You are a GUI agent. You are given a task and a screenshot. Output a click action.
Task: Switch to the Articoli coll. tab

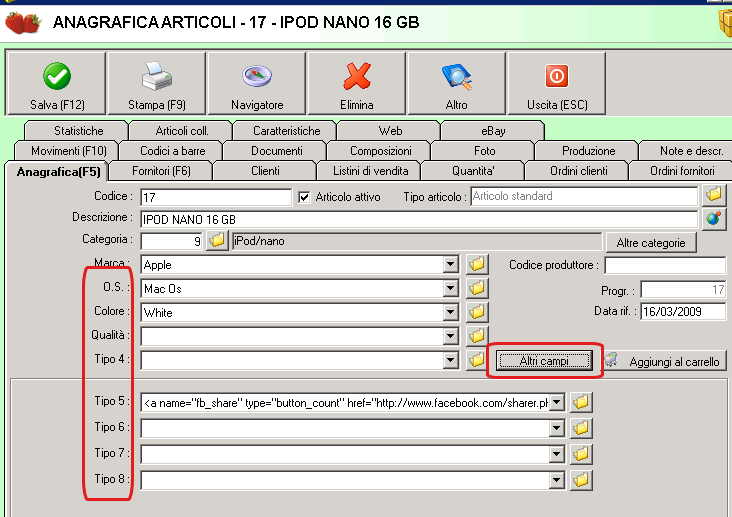tap(182, 131)
